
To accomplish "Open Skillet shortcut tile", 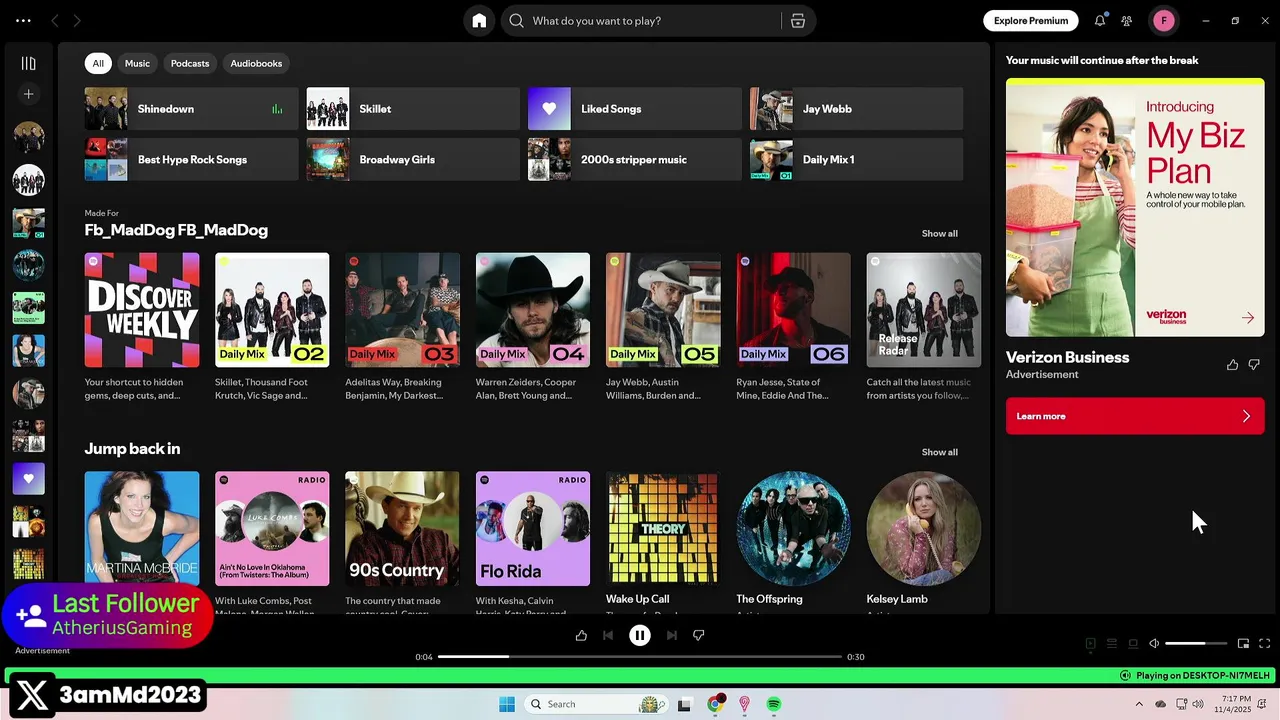I will point(413,109).
